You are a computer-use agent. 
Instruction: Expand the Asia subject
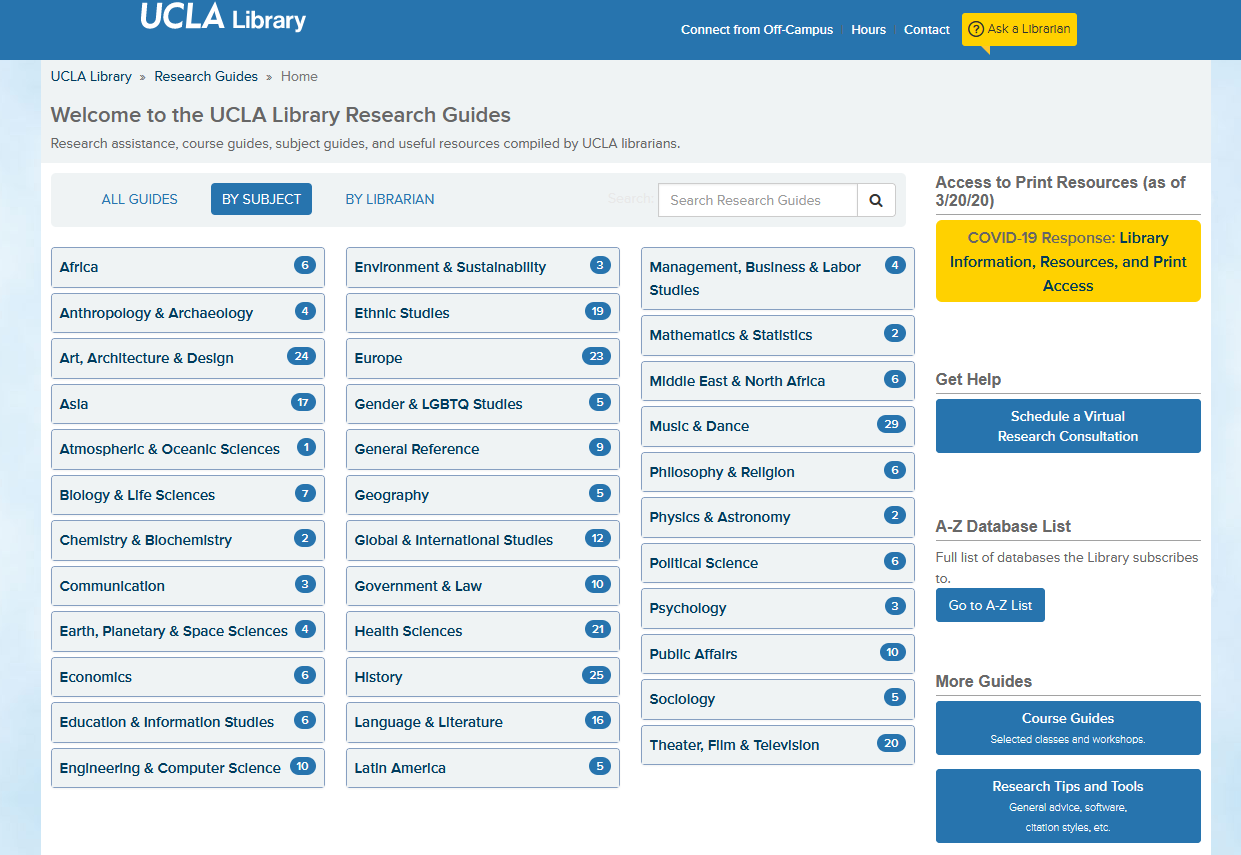click(x=188, y=404)
